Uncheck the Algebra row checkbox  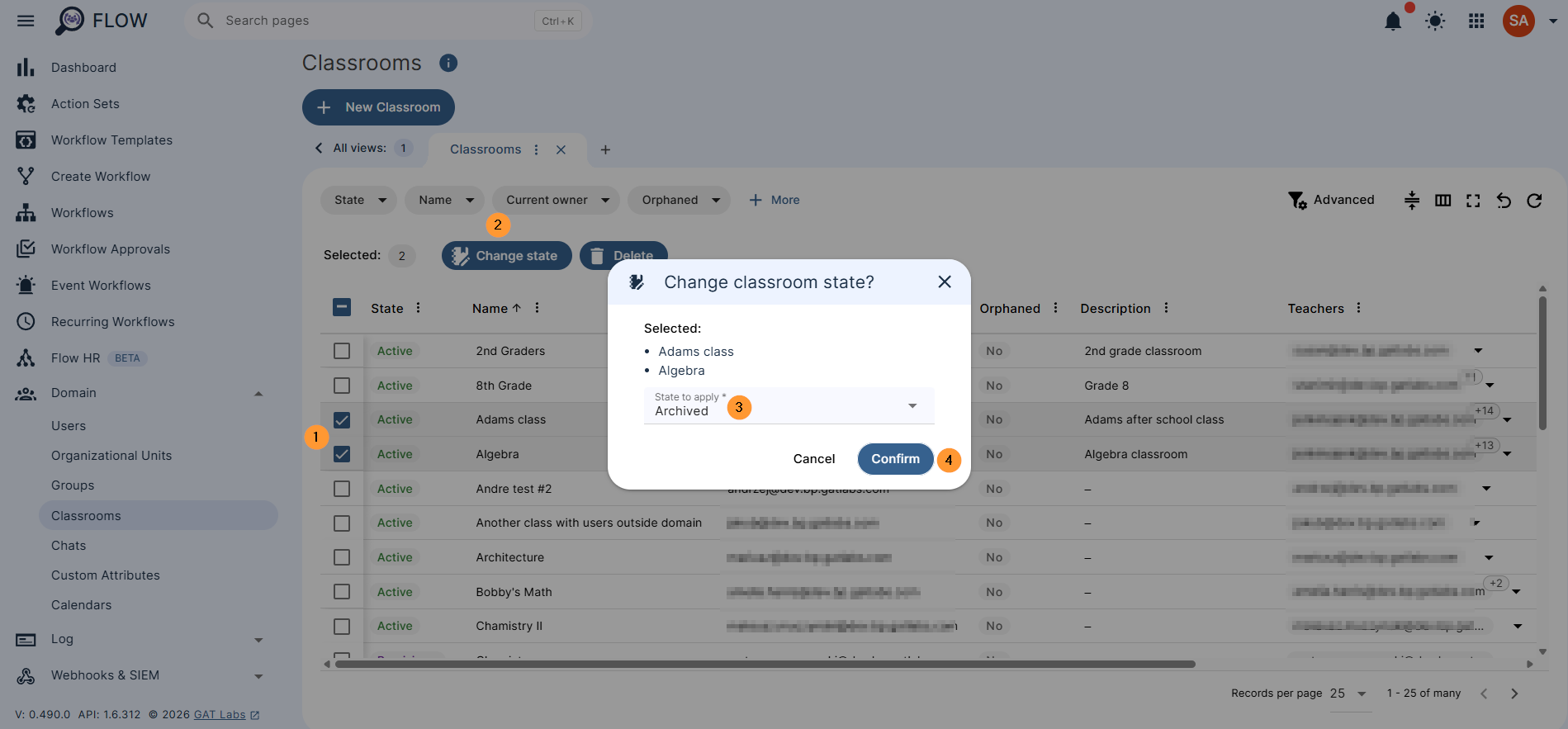[x=342, y=455]
